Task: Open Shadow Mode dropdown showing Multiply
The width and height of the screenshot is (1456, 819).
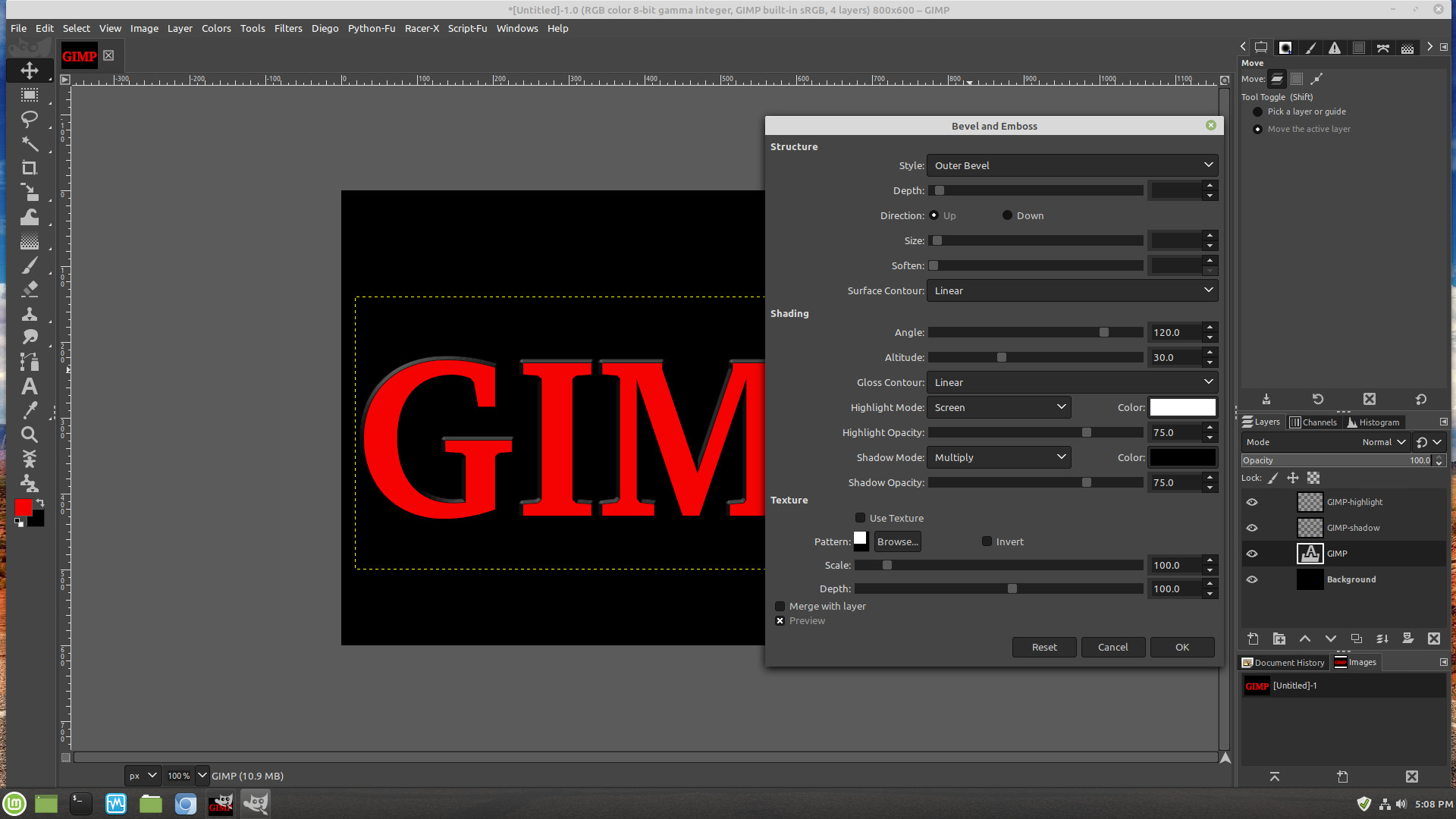Action: point(999,457)
